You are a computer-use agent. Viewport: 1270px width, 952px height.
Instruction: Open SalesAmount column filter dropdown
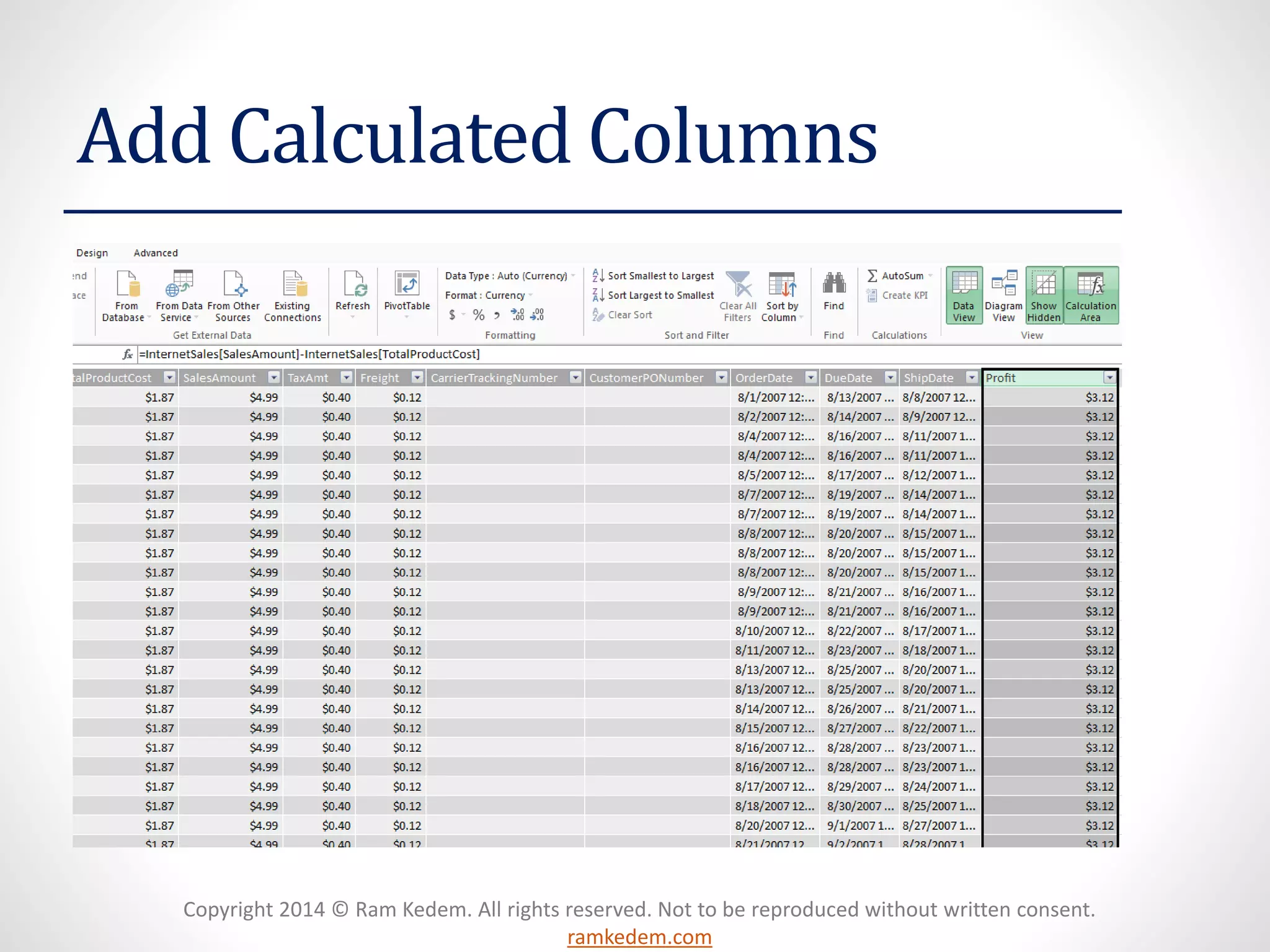[273, 377]
